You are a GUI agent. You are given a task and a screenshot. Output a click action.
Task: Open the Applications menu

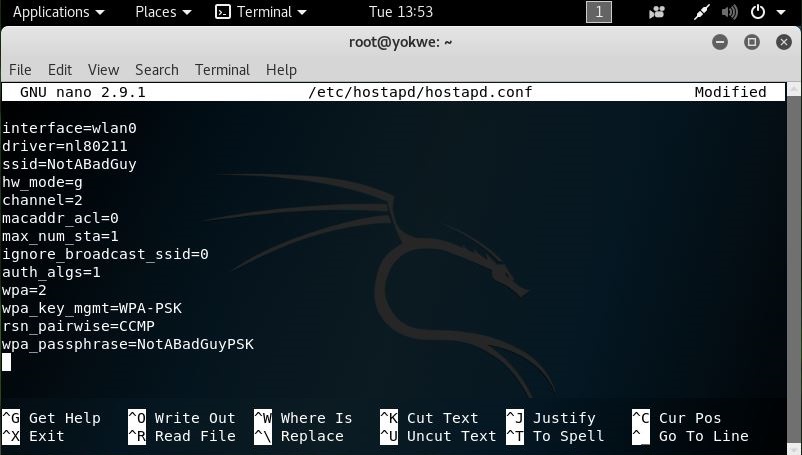[58, 12]
